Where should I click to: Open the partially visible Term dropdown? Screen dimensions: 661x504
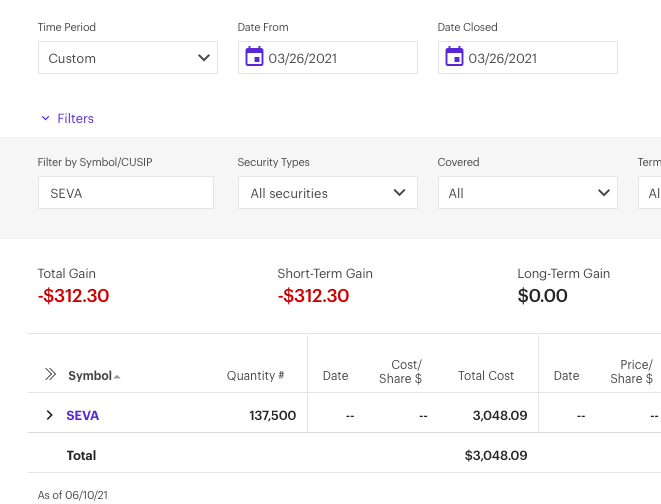point(651,193)
